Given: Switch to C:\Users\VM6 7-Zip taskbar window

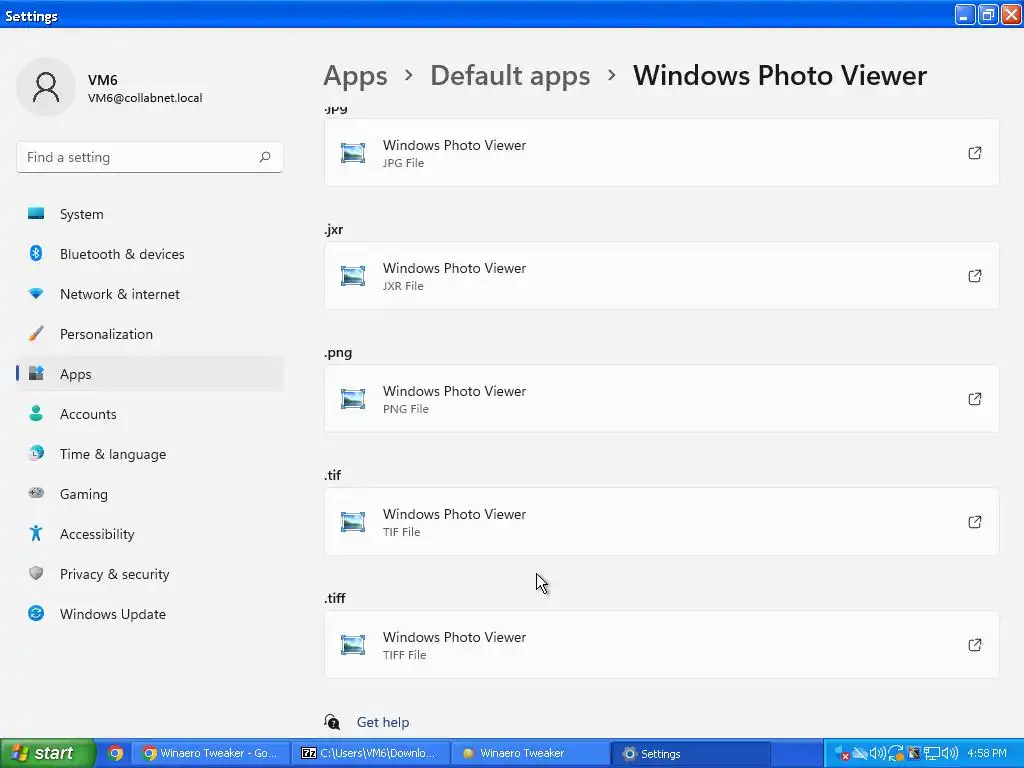Looking at the screenshot, I should 370,753.
